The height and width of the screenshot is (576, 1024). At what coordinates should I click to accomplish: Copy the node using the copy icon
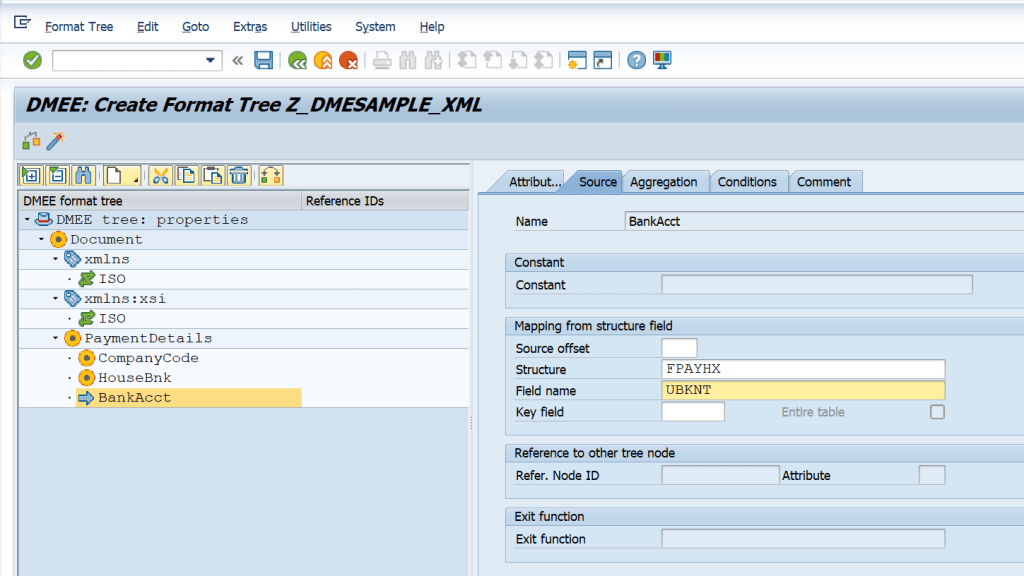click(186, 175)
